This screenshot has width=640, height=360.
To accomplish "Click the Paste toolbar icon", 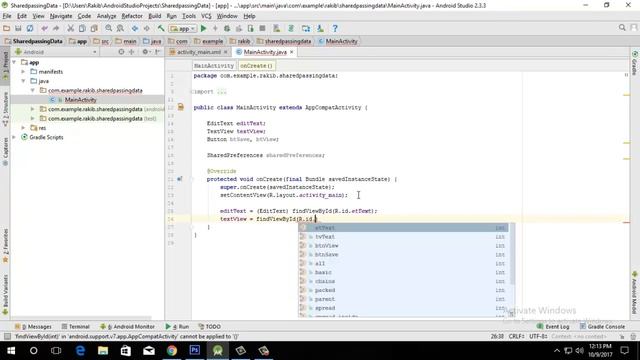I will 94,28.
